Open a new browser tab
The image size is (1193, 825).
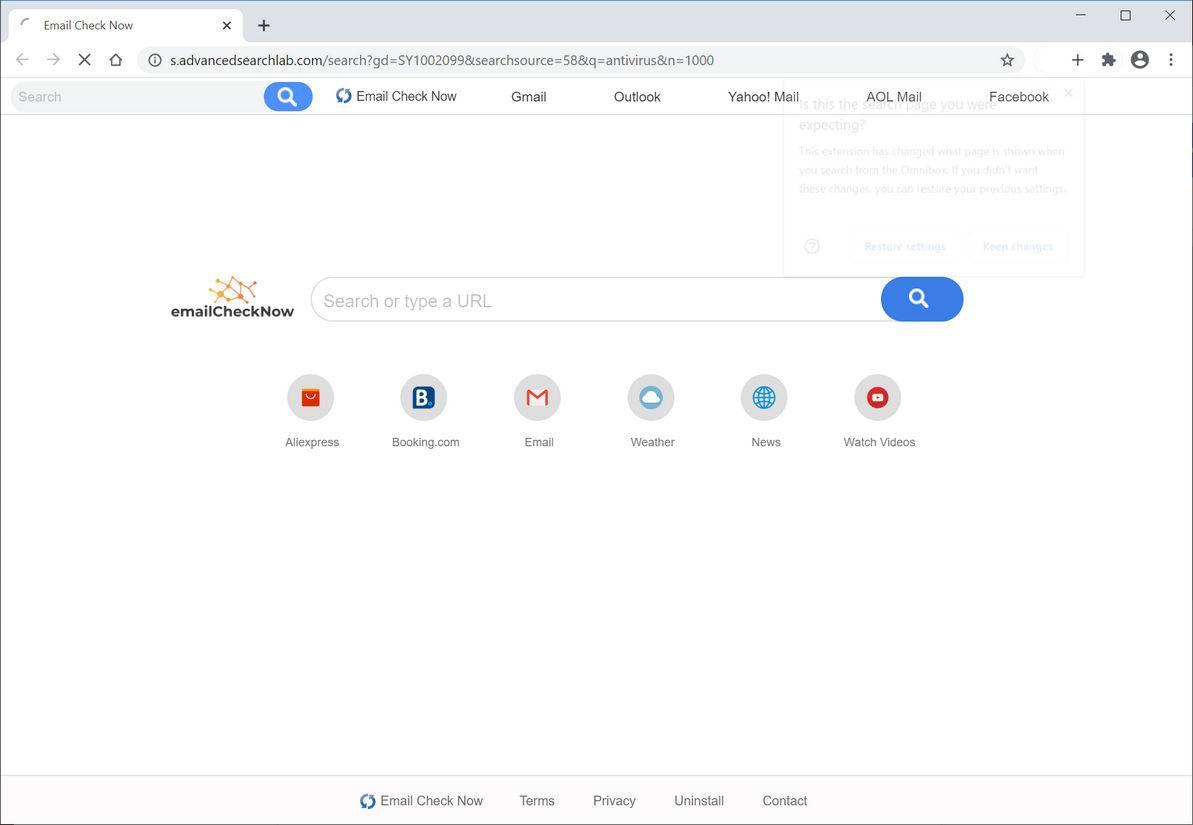[263, 25]
